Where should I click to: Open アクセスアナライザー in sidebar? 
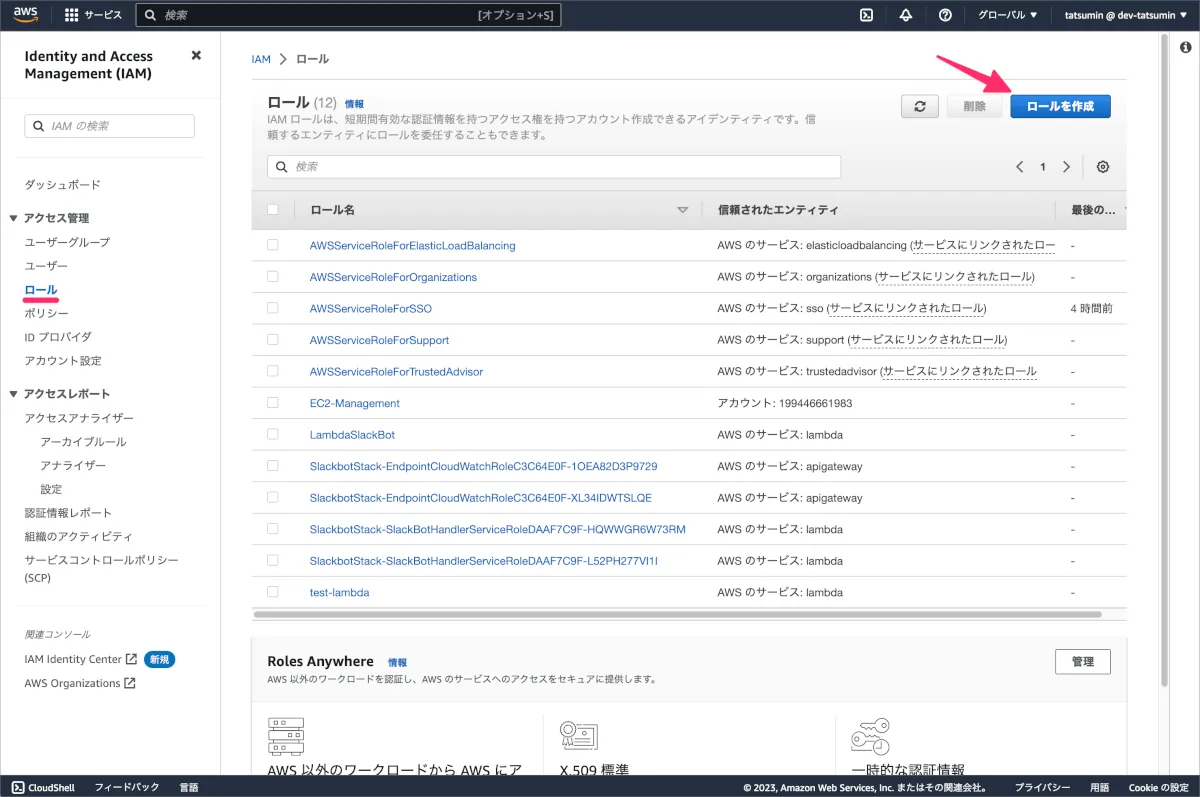79,418
